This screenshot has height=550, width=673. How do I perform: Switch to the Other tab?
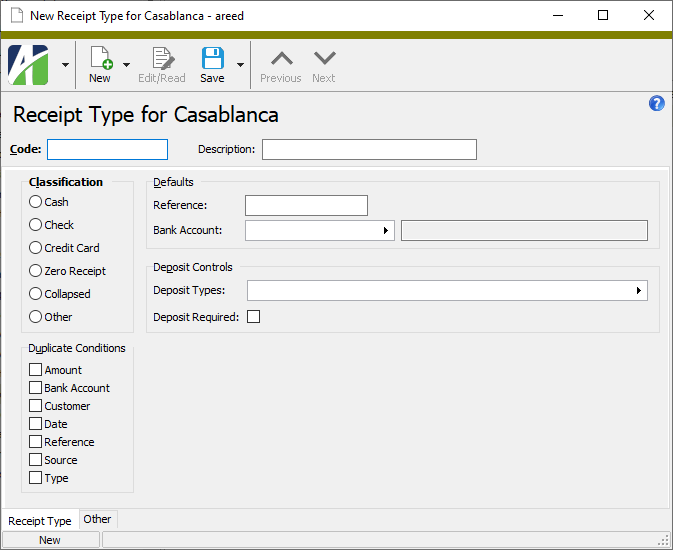97,519
